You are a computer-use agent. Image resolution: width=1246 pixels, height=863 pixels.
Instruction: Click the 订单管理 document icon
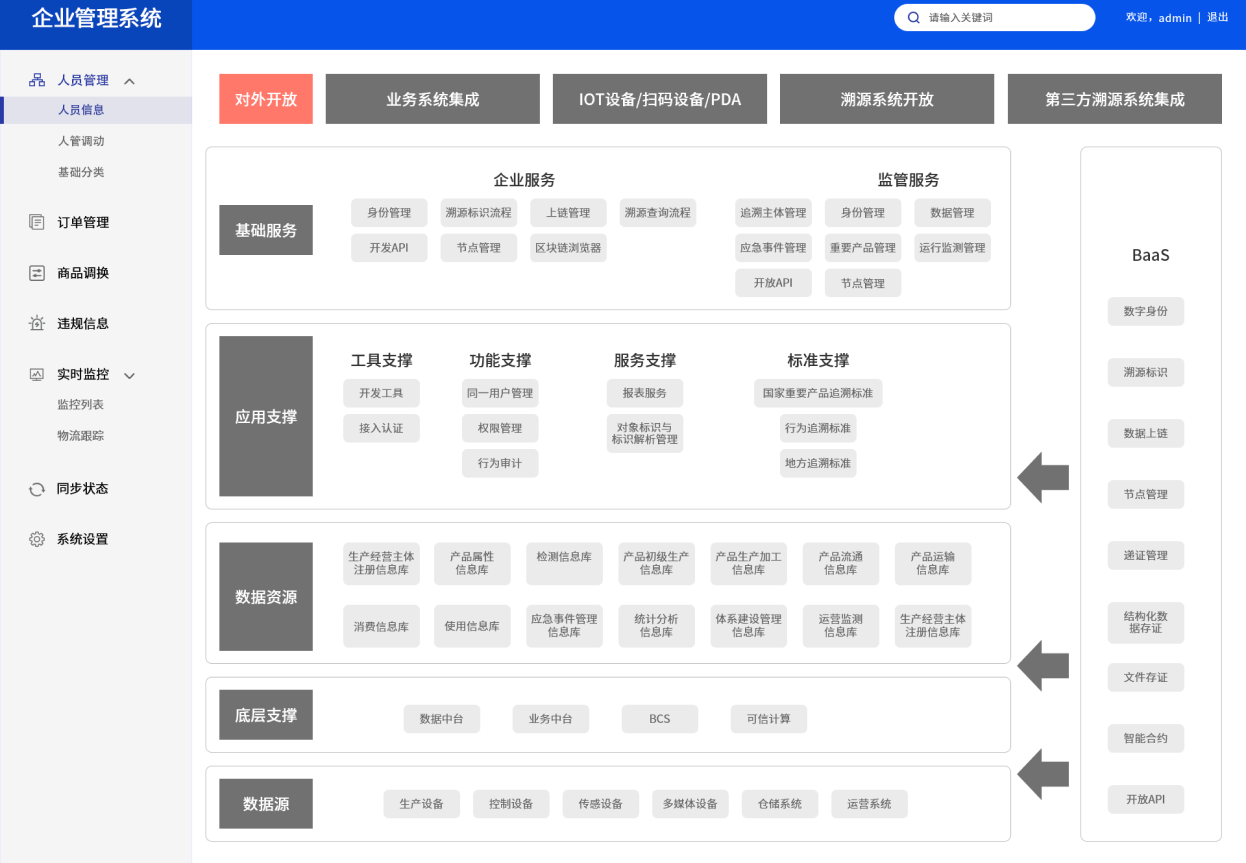pyautogui.click(x=37, y=222)
